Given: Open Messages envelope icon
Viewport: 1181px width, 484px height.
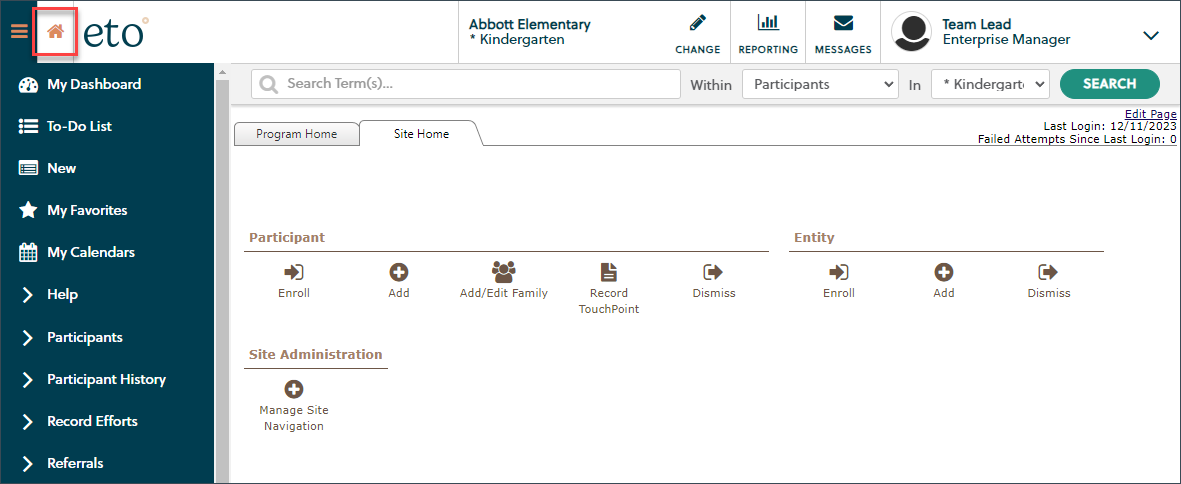Looking at the screenshot, I should coord(843,23).
